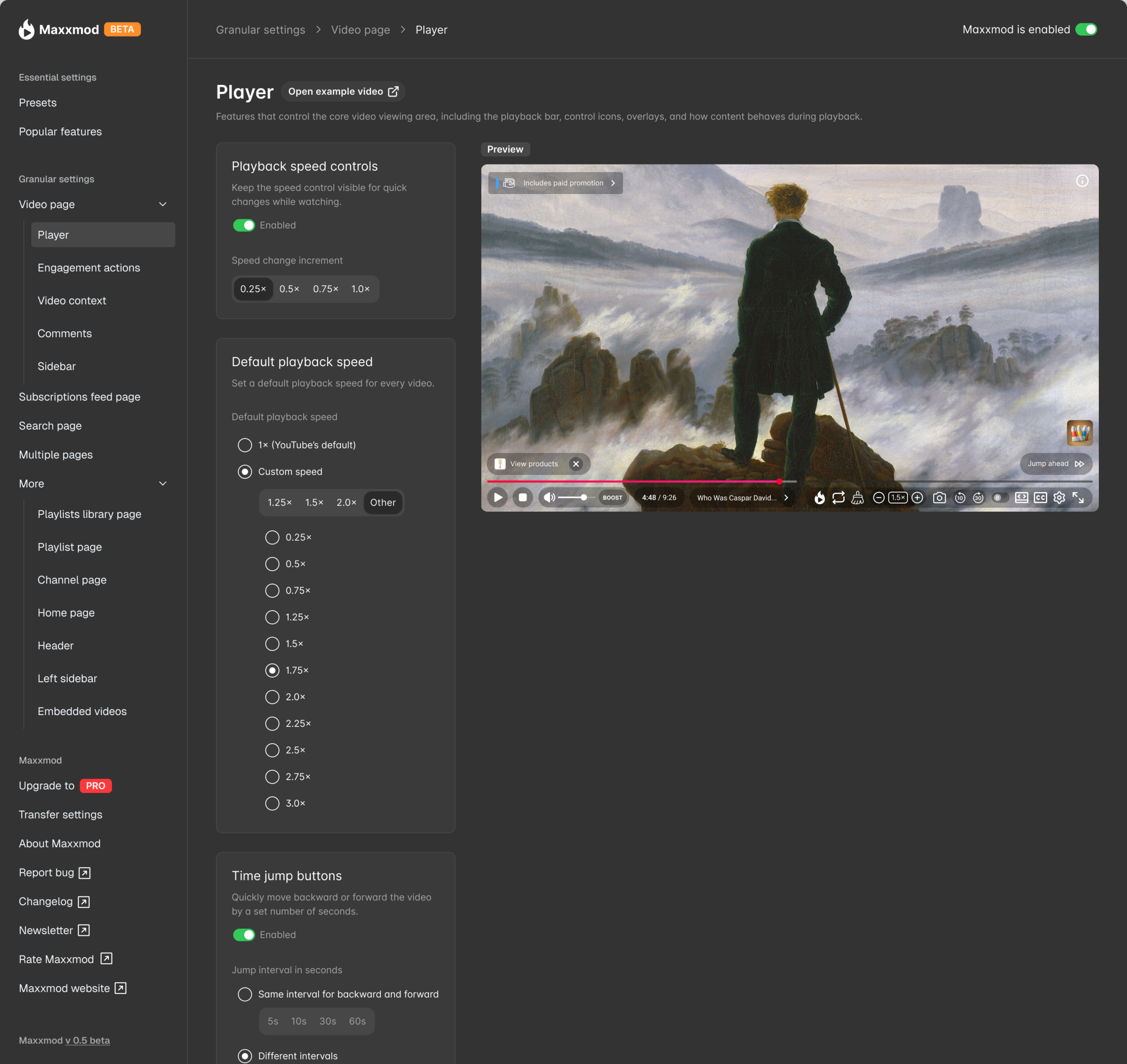Turn off the Time jump buttons toggle
The width and height of the screenshot is (1127, 1064).
point(244,935)
